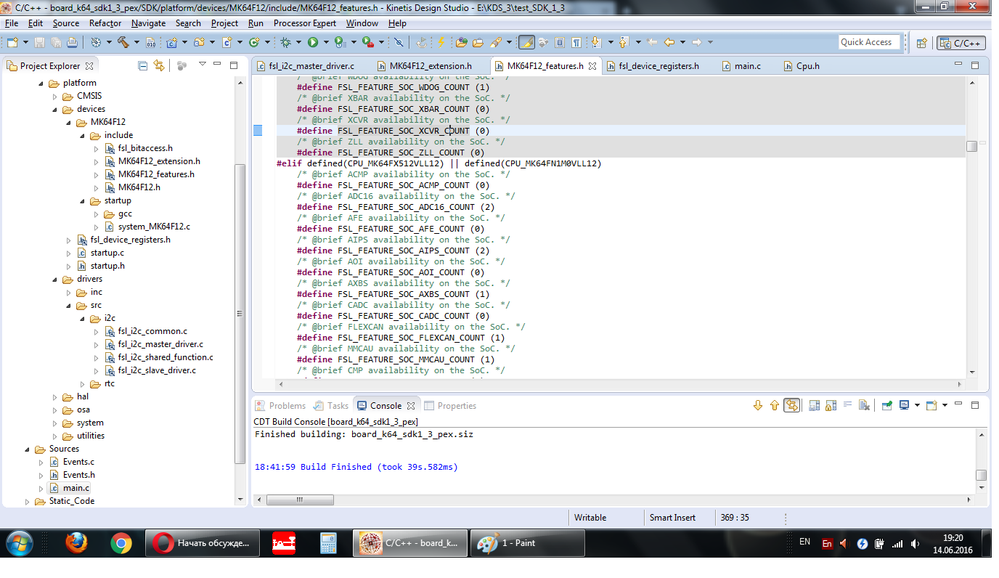999x578 pixels.
Task: Click the Build hammer icon
Action: [x=123, y=42]
